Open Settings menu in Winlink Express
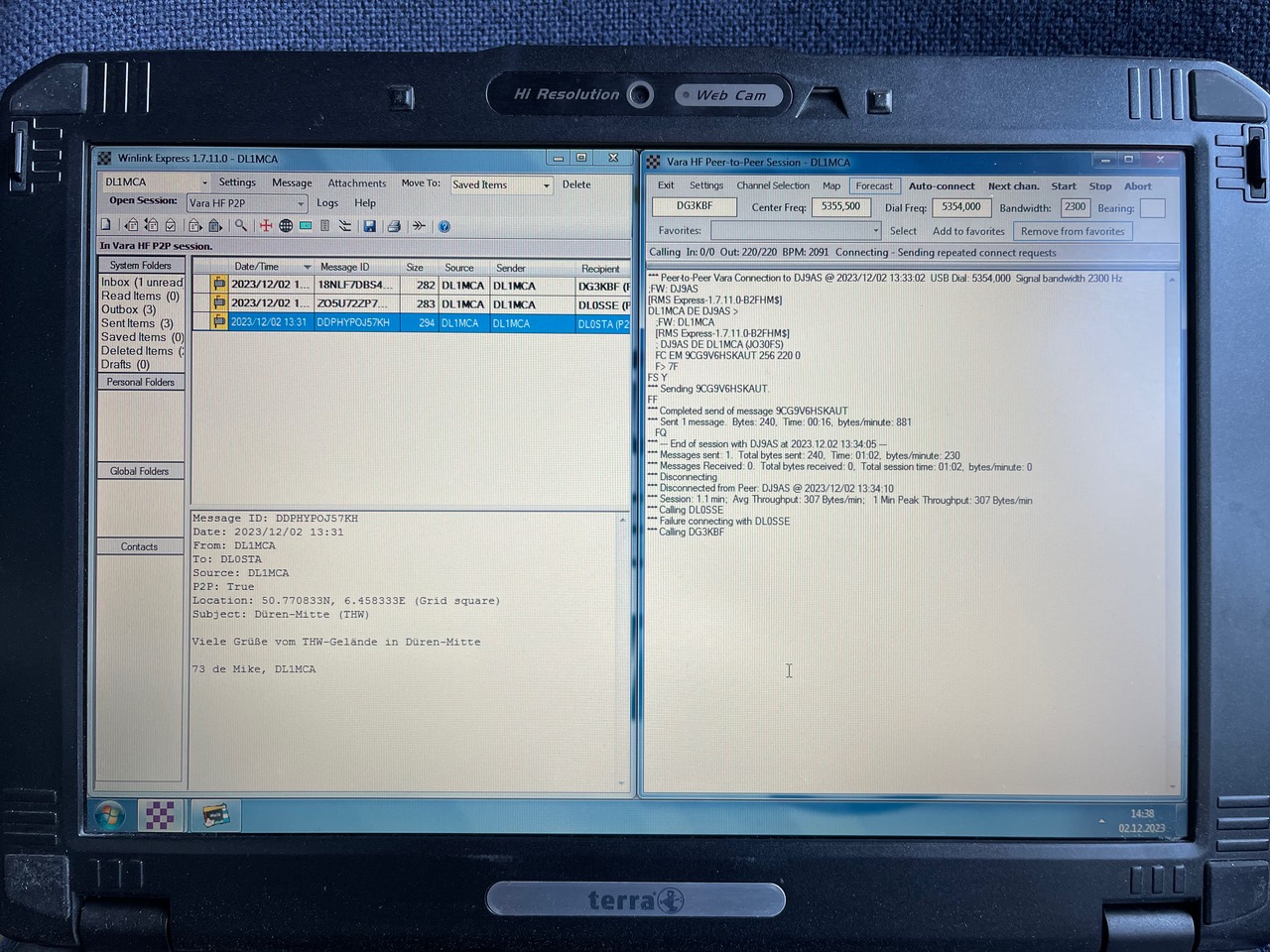The height and width of the screenshot is (952, 1270). (x=237, y=182)
